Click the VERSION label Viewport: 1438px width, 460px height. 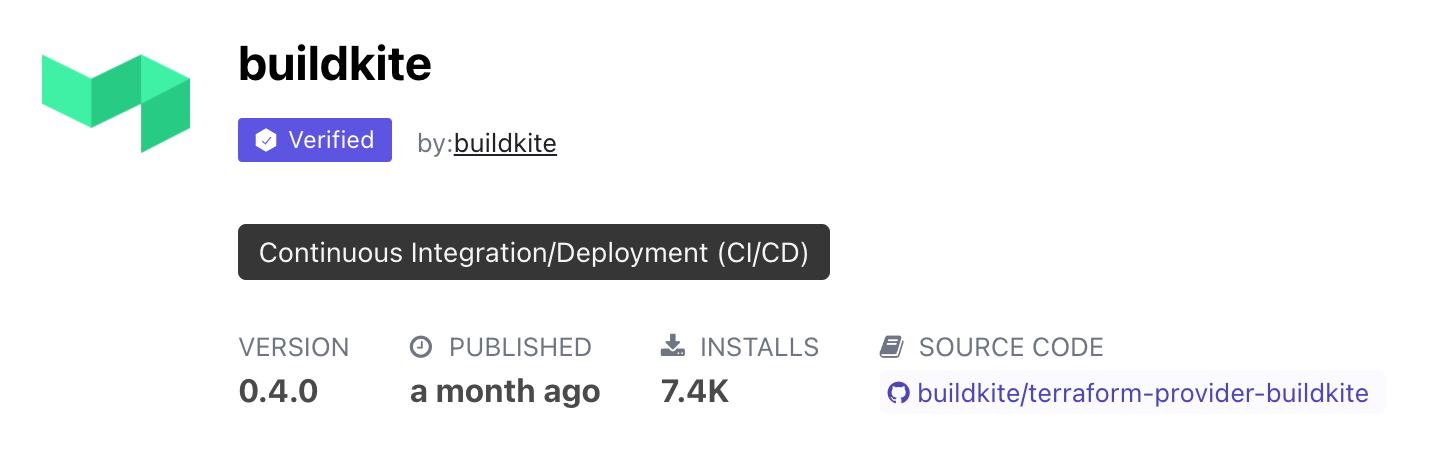coord(294,347)
